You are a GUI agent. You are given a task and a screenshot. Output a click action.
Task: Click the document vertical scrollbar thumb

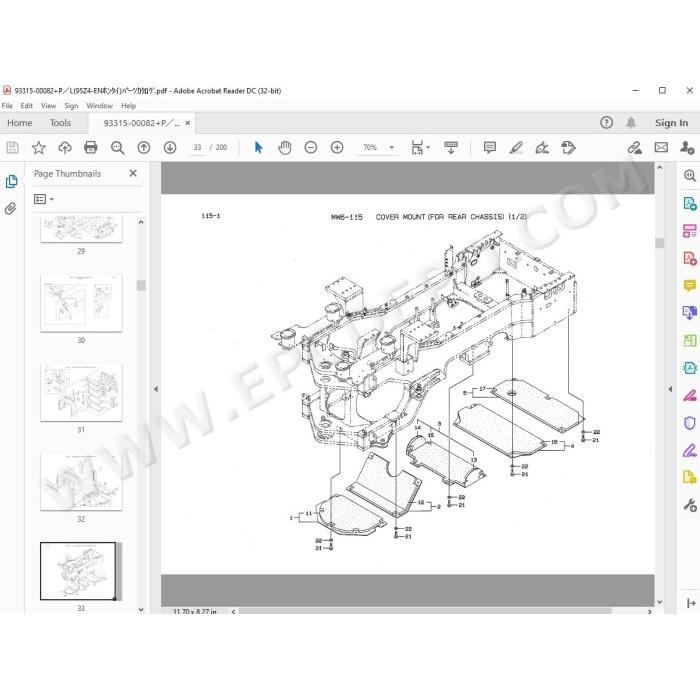click(x=659, y=243)
